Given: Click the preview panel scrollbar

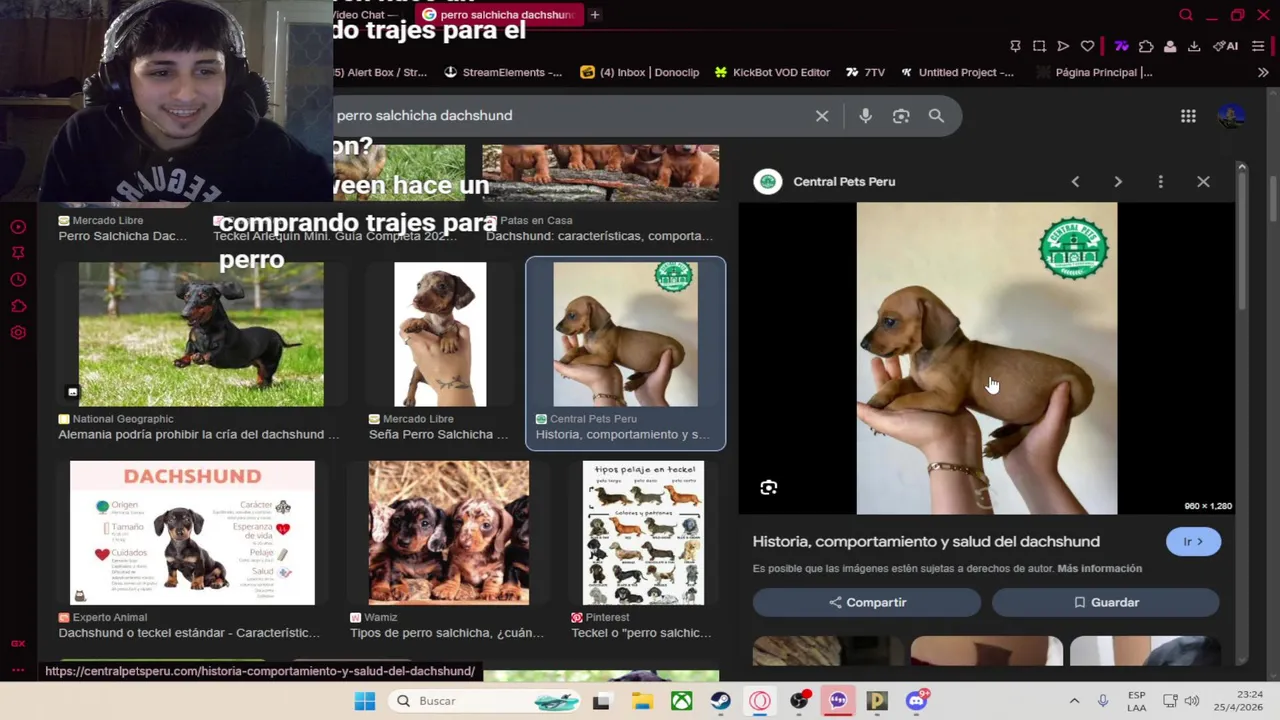Looking at the screenshot, I should (1241, 240).
